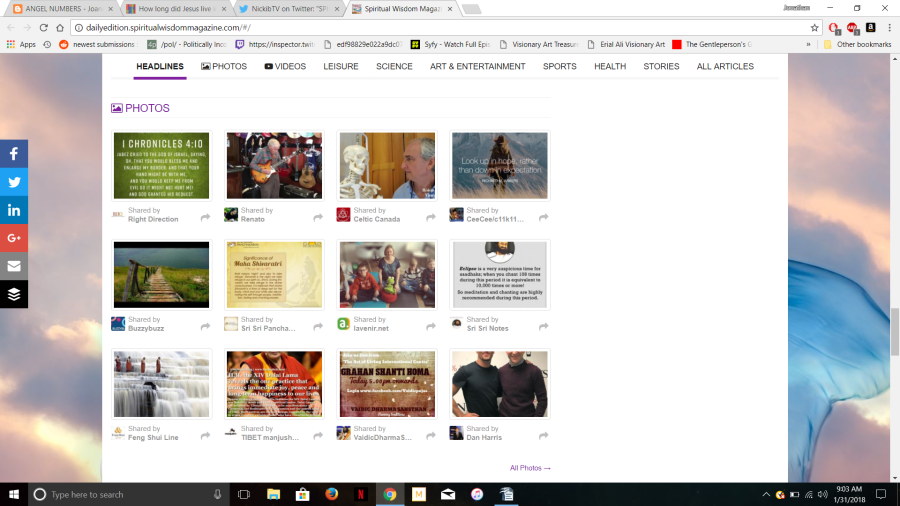Open the ART & ENTERTAINMENT tab
The height and width of the screenshot is (506, 900).
coord(478,67)
